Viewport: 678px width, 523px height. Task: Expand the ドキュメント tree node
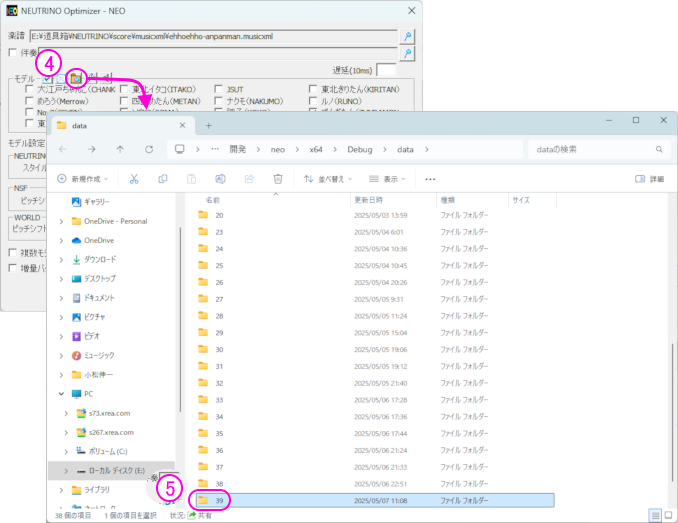pyautogui.click(x=61, y=298)
